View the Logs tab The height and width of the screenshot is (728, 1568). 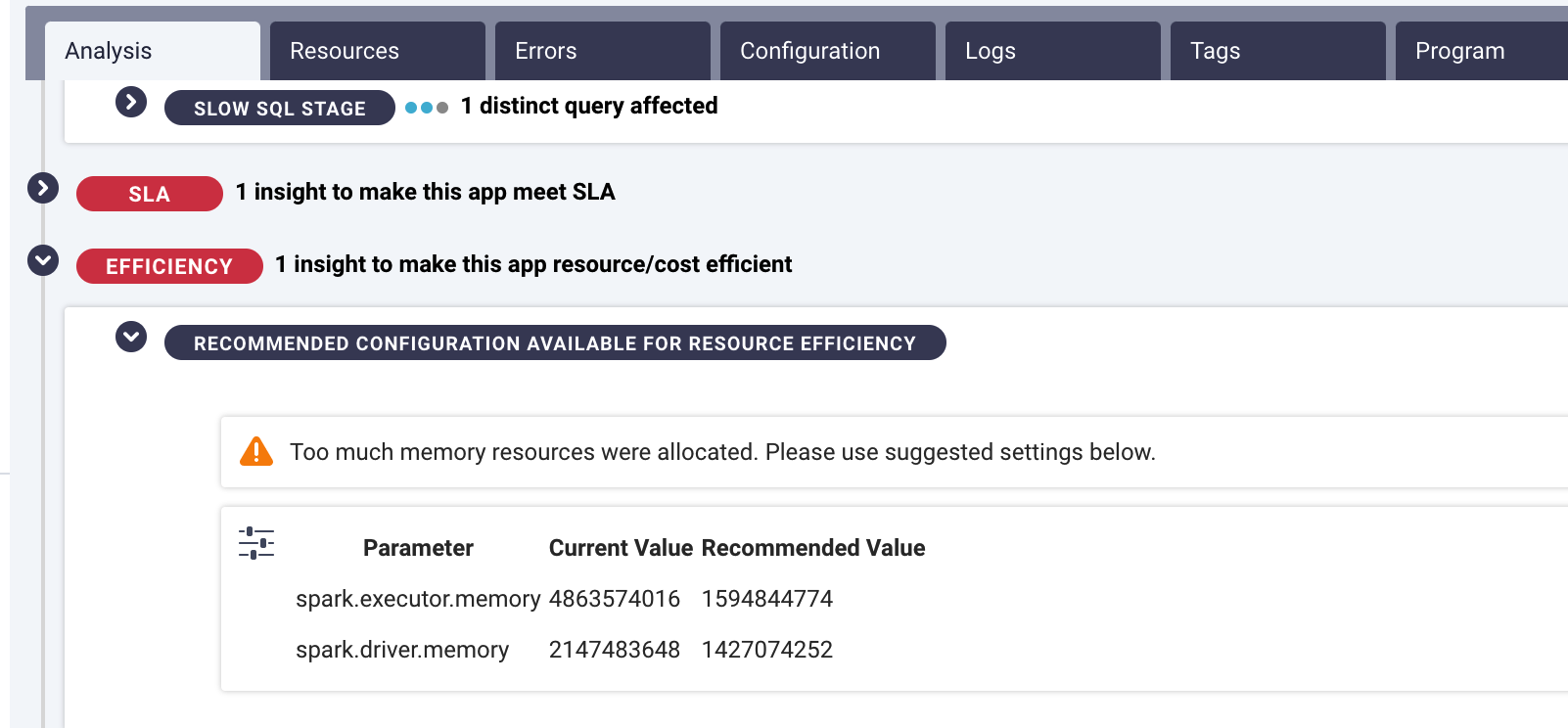(x=1052, y=51)
